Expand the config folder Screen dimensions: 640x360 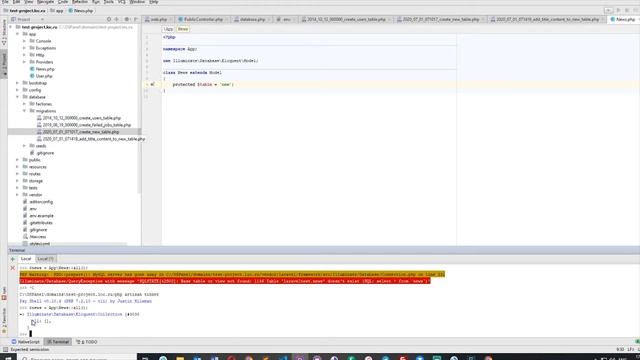[18, 90]
